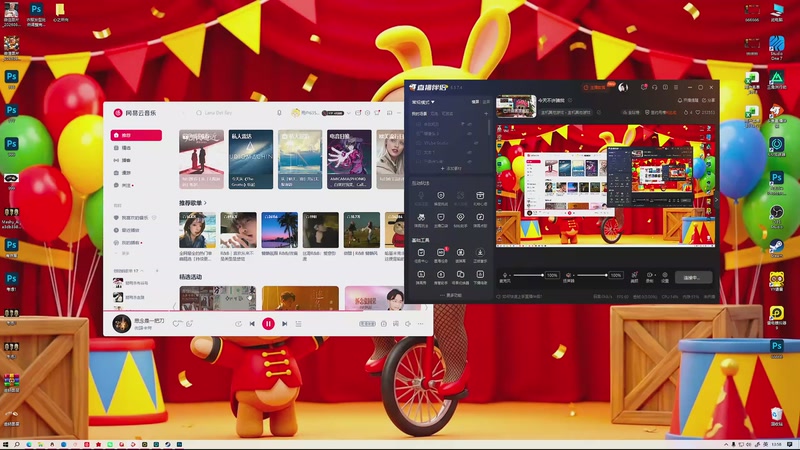The width and height of the screenshot is (800, 450).
Task: Select the portrait orientation option in streaming panel
Action: point(486,102)
